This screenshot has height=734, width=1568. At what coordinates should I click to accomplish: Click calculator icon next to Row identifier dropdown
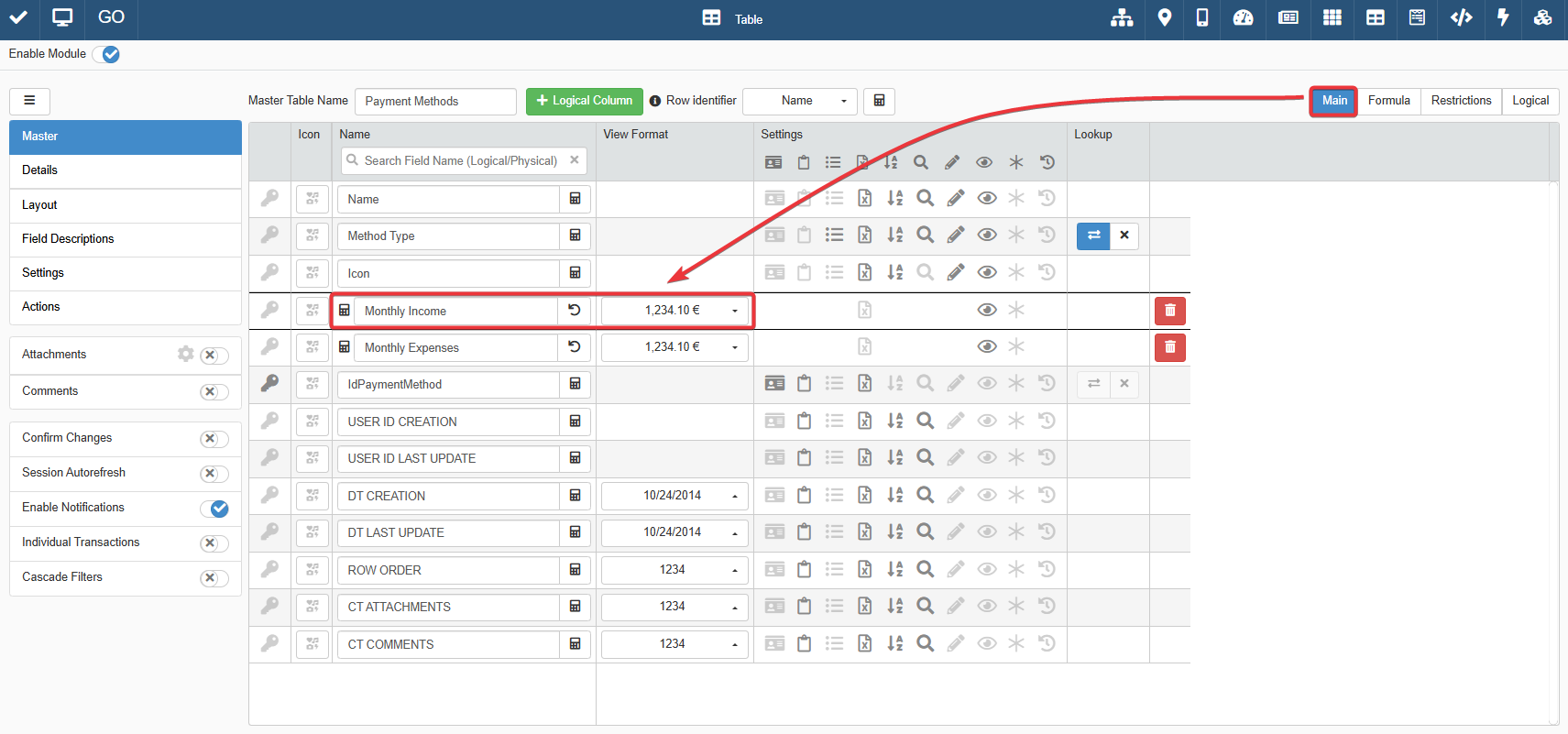(879, 101)
